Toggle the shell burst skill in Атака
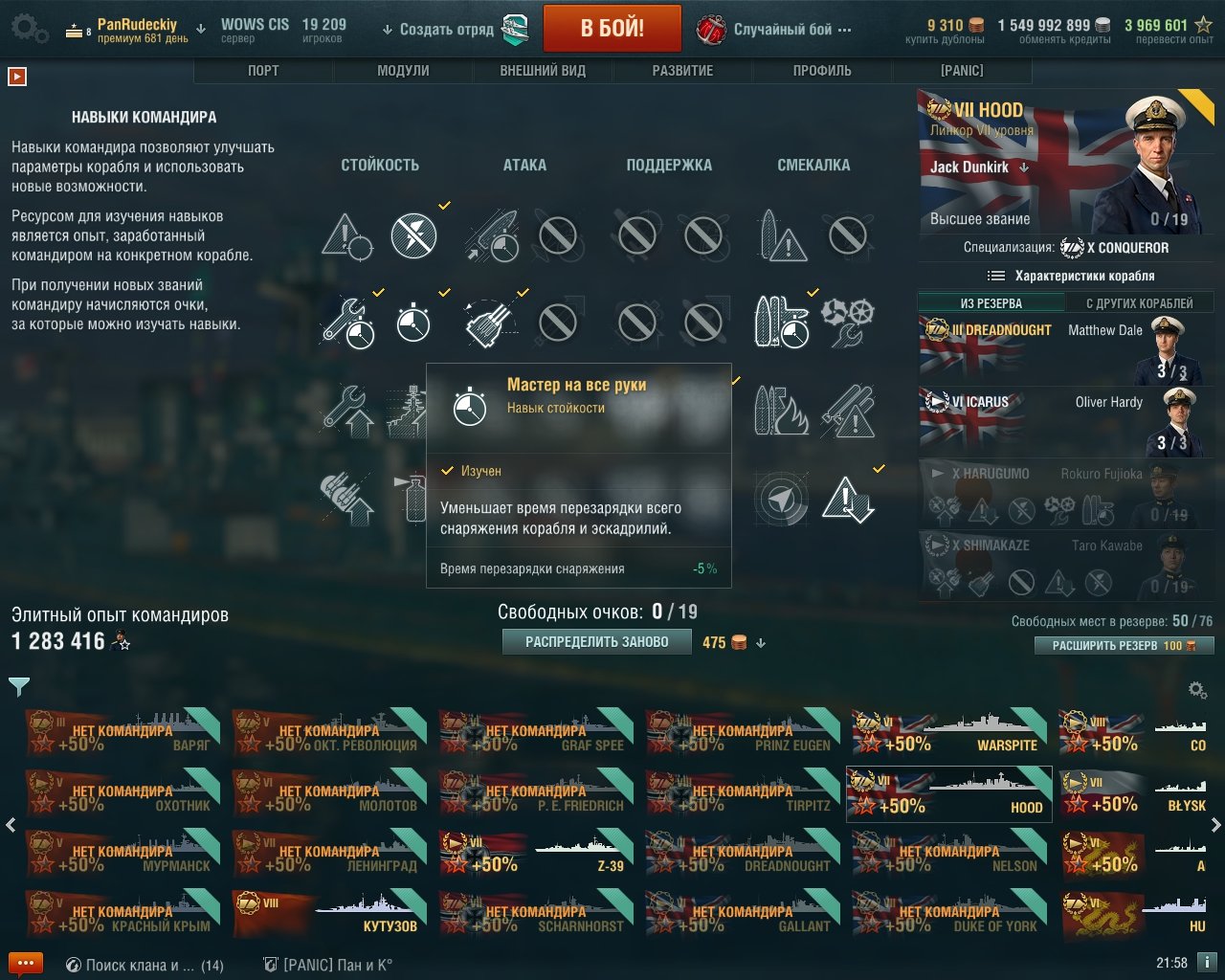This screenshot has height=980, width=1225. (x=492, y=323)
